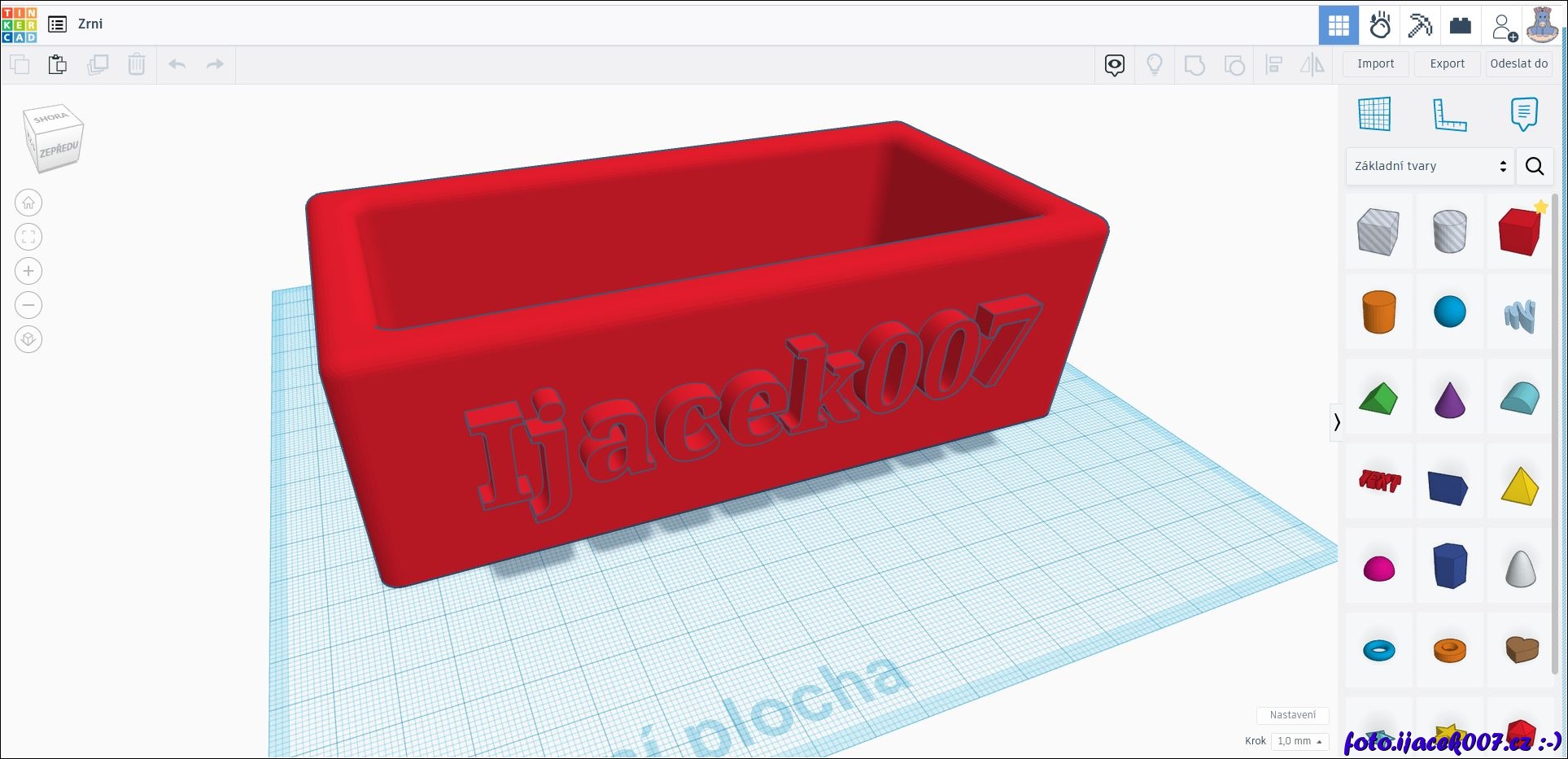Click the Tinkercad logo to go home

click(x=20, y=24)
